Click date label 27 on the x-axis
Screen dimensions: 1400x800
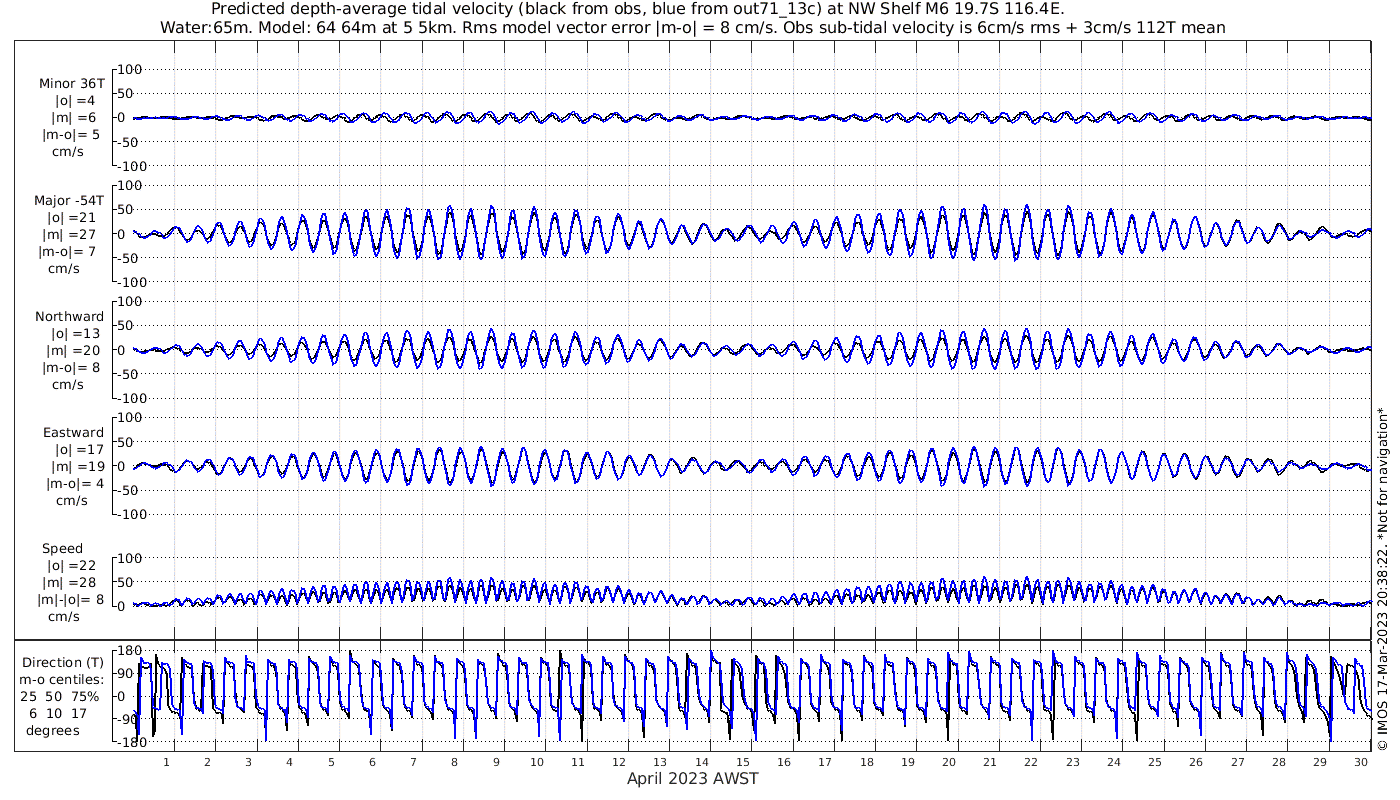coord(1238,762)
